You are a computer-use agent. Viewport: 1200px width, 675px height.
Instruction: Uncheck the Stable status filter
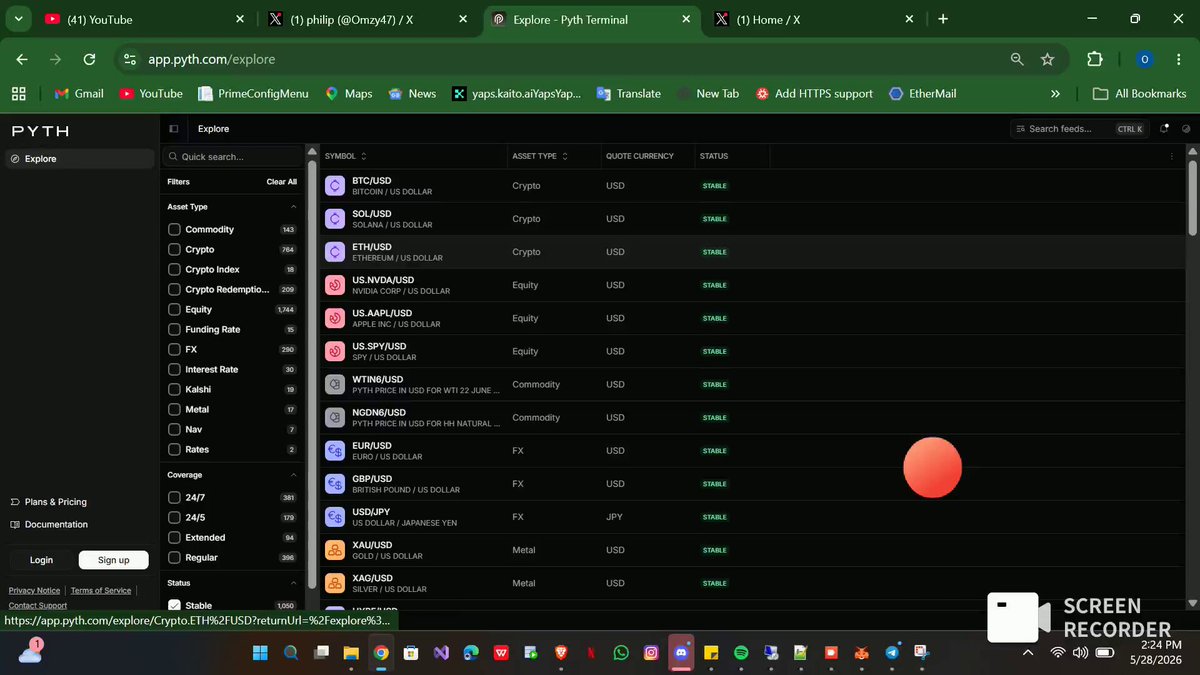tap(174, 606)
